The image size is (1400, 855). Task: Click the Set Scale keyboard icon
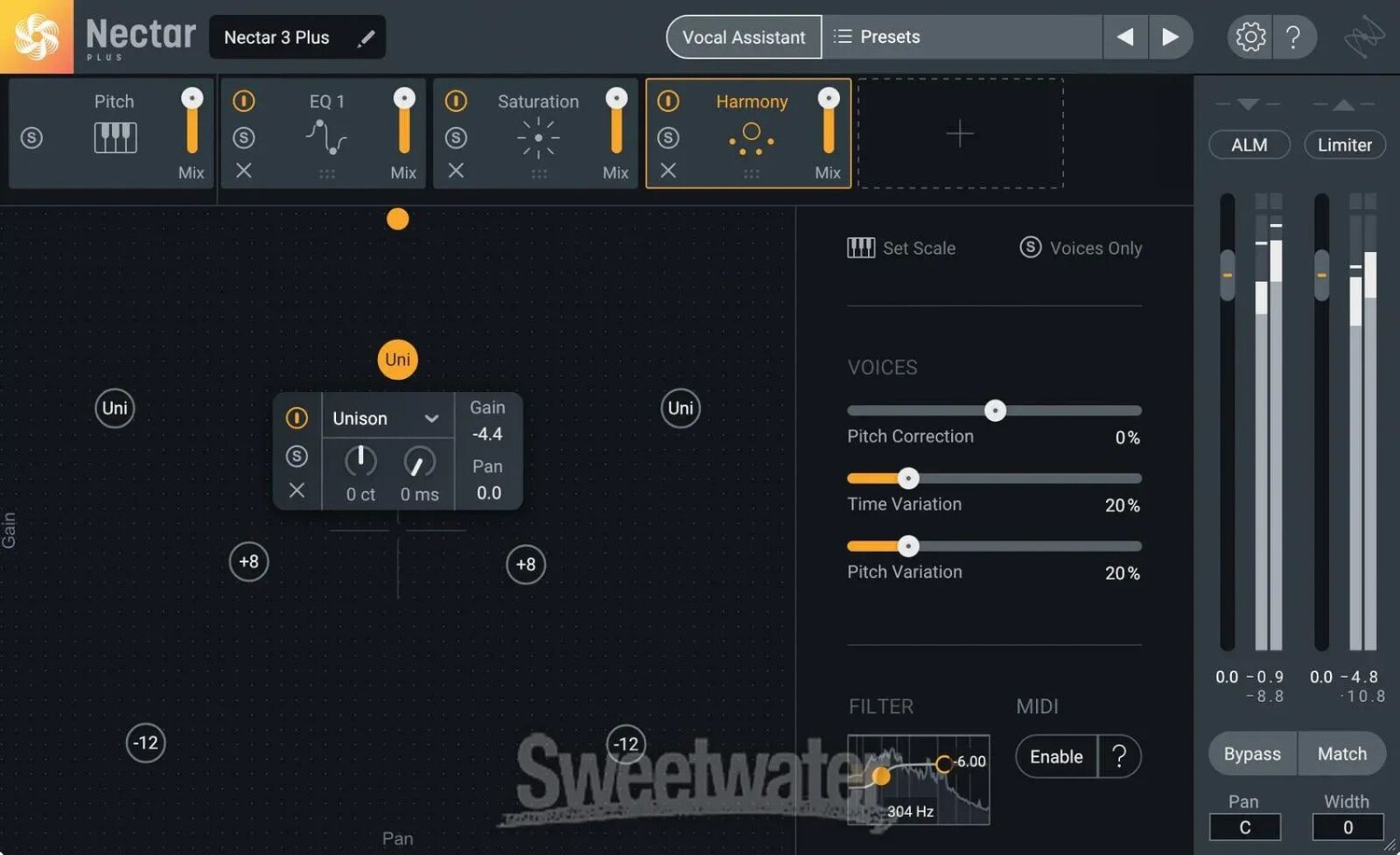(x=861, y=247)
